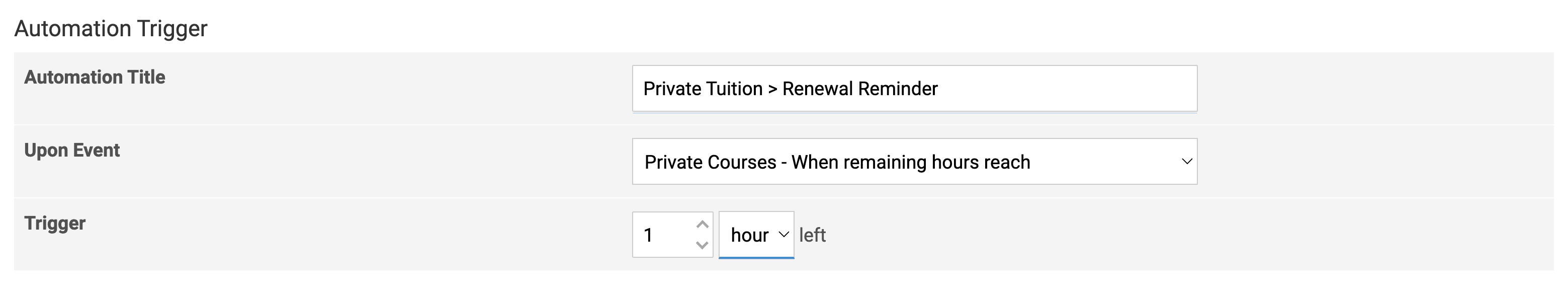Place cursor on "Renewal Reminder" in title field
Screen dimensions: 1568x289
[x=859, y=89]
